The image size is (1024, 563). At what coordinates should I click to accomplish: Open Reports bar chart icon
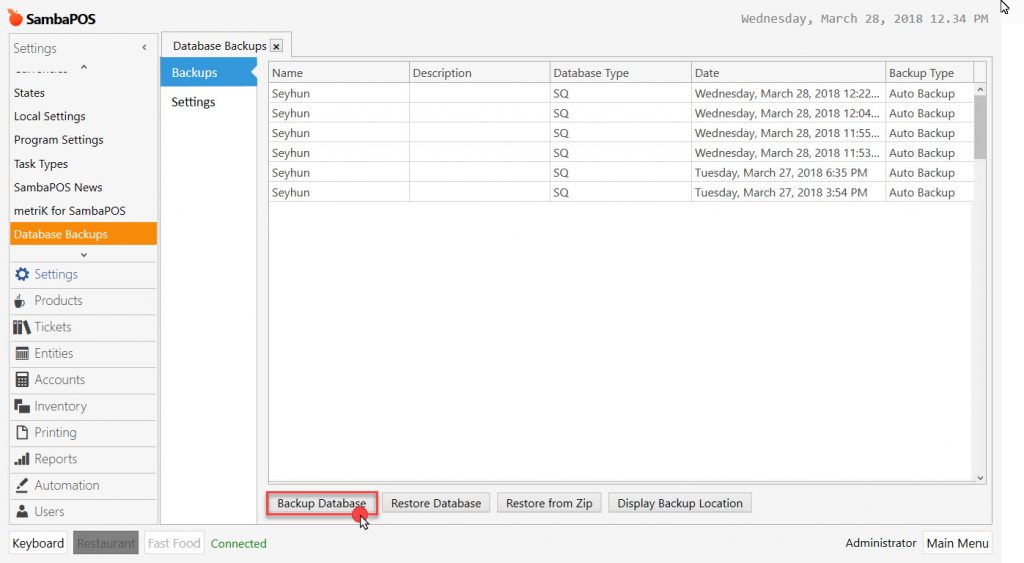[22, 459]
